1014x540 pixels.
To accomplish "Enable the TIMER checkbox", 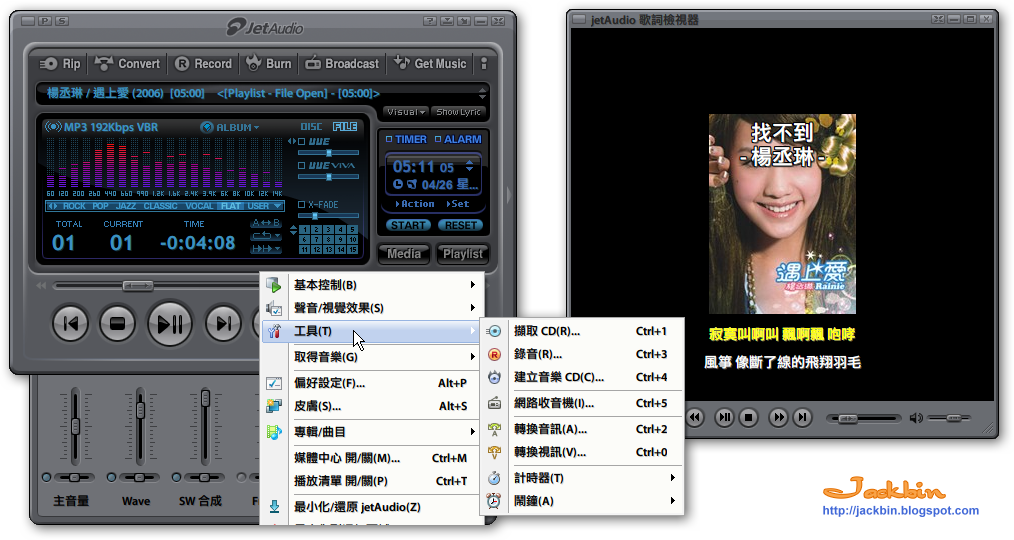I will click(389, 139).
